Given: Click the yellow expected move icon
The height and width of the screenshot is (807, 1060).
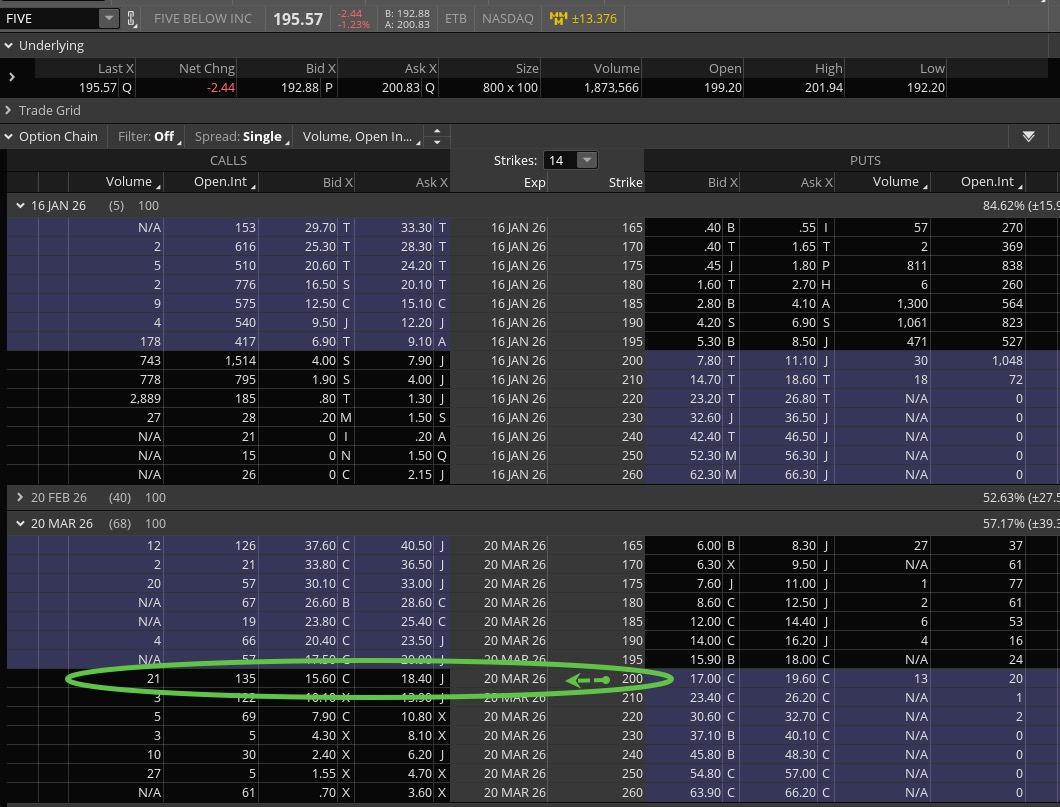Looking at the screenshot, I should [559, 19].
